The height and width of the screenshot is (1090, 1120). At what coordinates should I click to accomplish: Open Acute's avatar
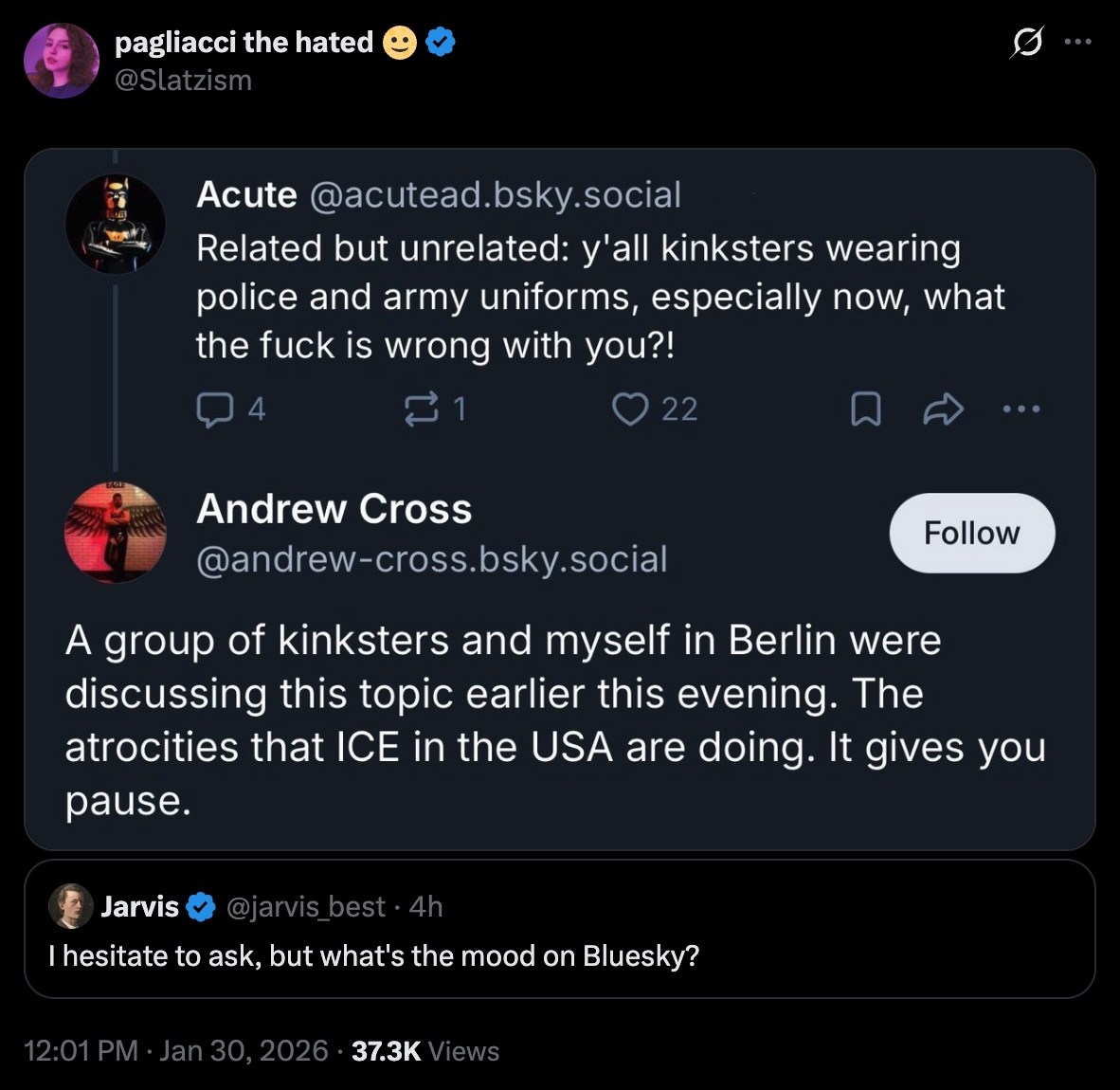click(x=116, y=225)
